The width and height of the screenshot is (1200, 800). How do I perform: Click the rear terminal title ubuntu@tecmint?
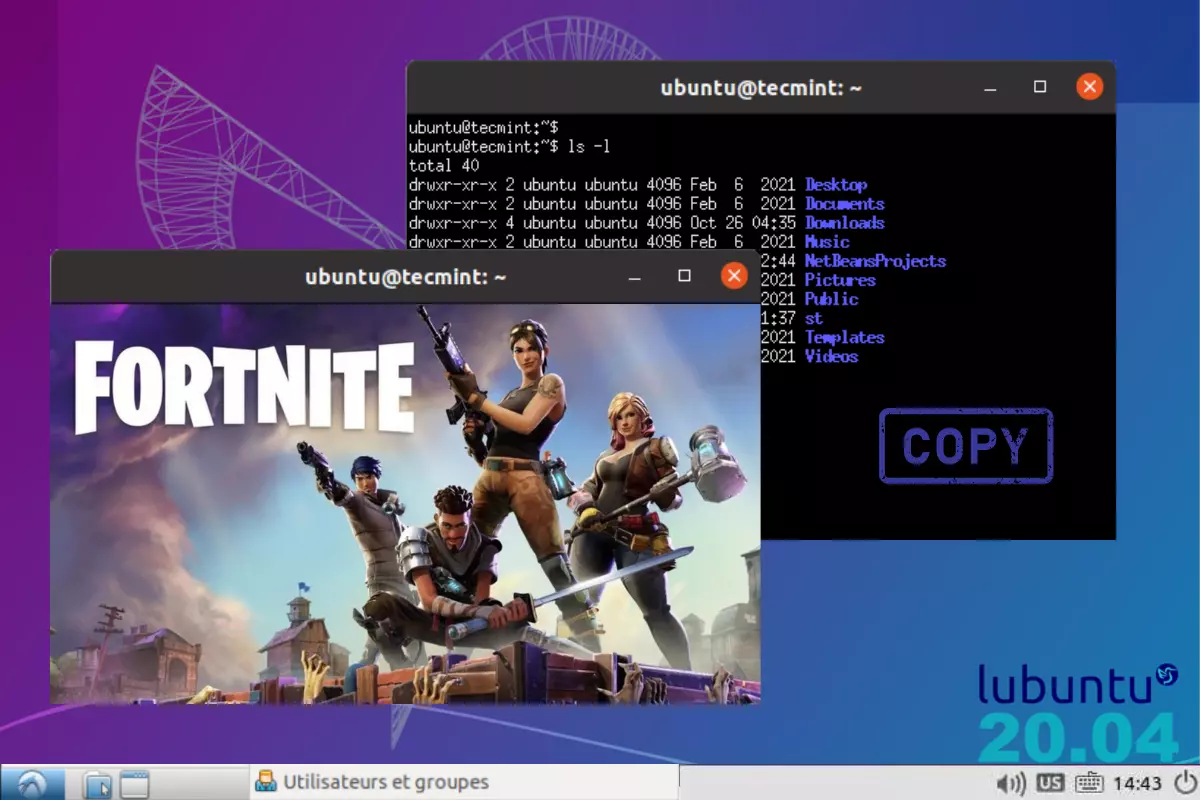click(761, 88)
